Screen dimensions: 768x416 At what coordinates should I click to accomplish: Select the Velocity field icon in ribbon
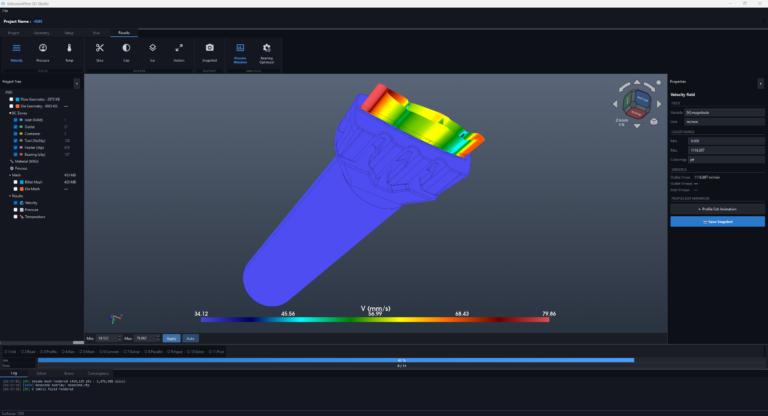16,48
